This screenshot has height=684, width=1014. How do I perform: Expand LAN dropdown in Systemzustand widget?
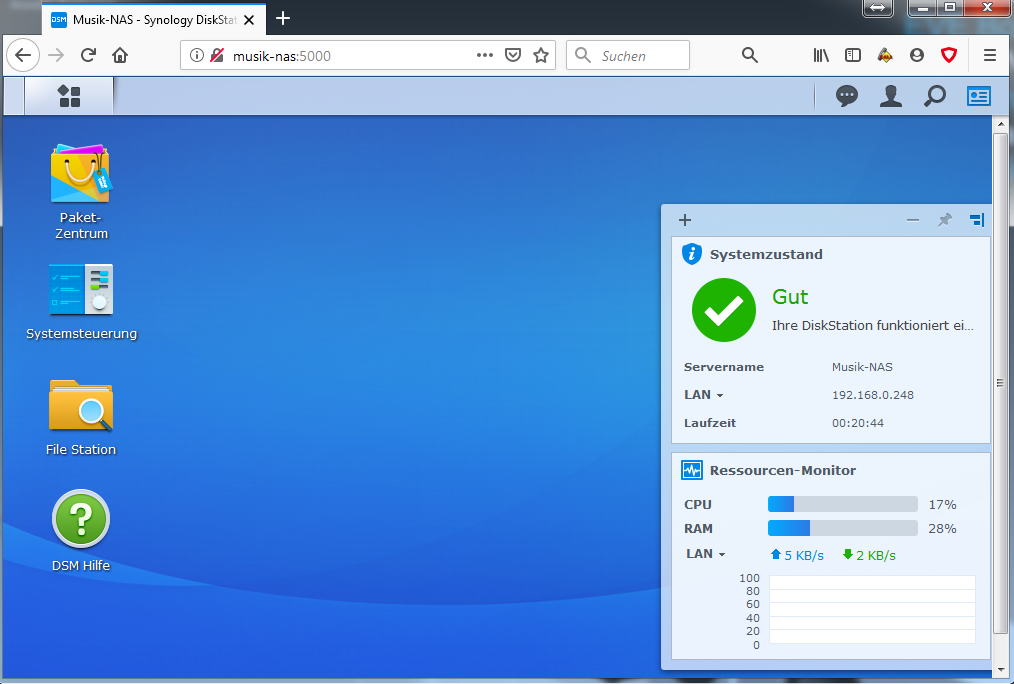point(704,395)
